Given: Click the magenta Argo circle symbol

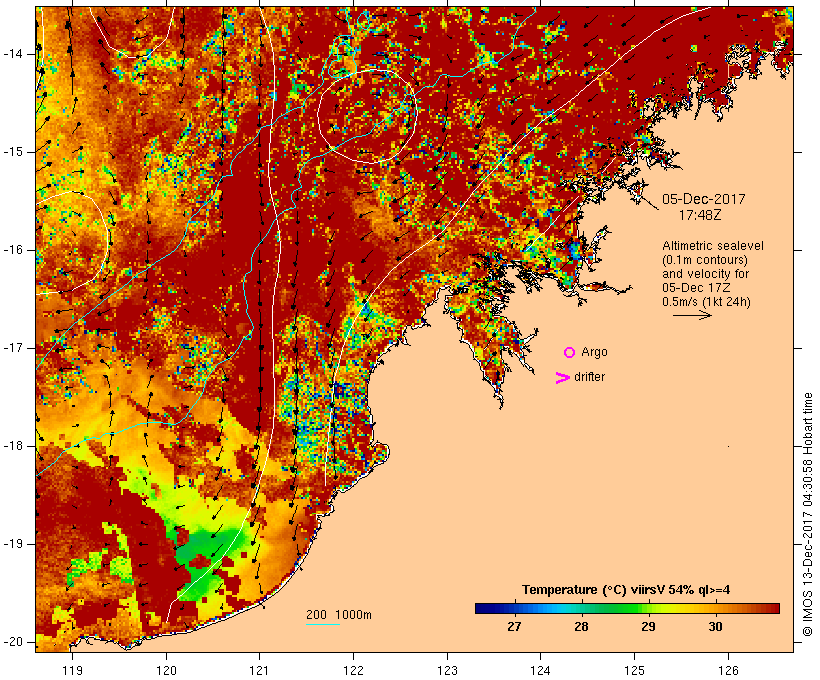Looking at the screenshot, I should tap(570, 353).
